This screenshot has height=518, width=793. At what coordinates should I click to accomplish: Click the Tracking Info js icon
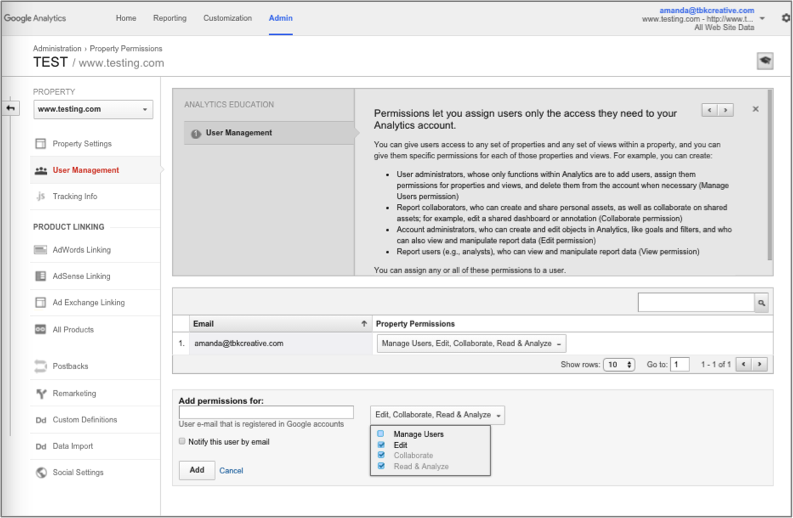click(40, 196)
